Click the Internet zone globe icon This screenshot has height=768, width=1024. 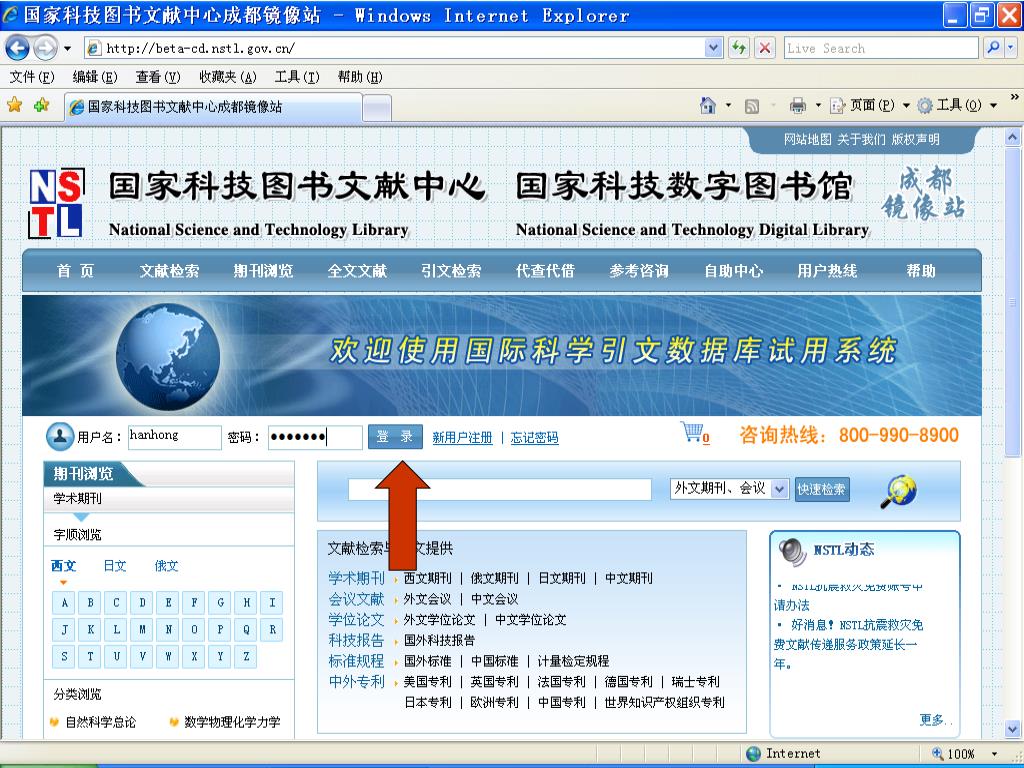754,754
